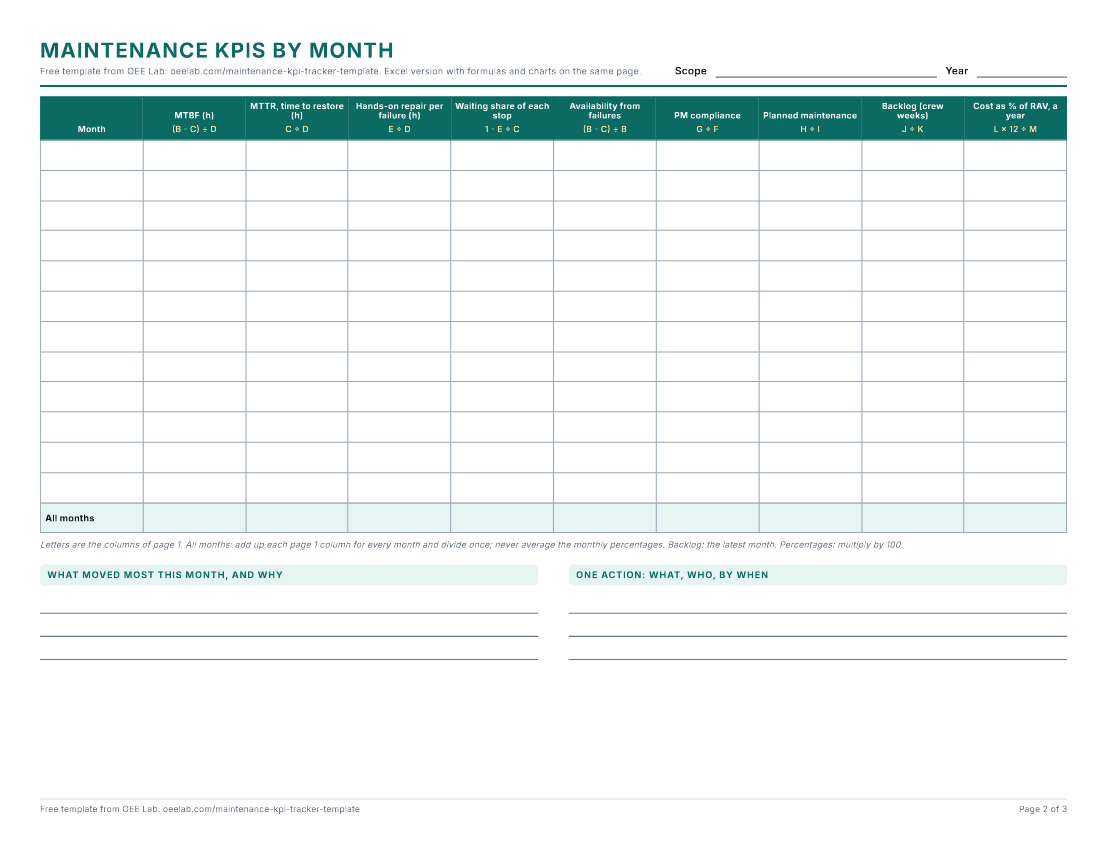This screenshot has width=1108, height=856.
Task: Click the J ÷ K formula
Action: [912, 129]
